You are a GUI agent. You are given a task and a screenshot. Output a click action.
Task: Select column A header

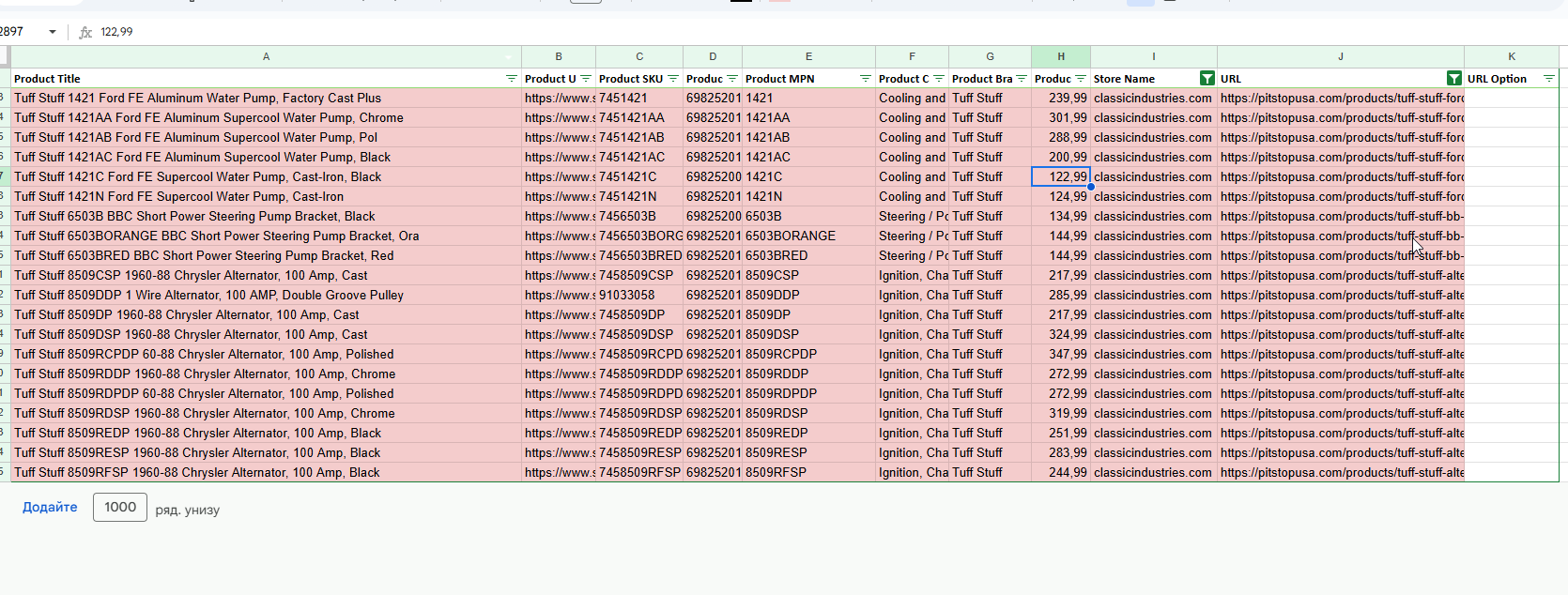pyautogui.click(x=267, y=57)
